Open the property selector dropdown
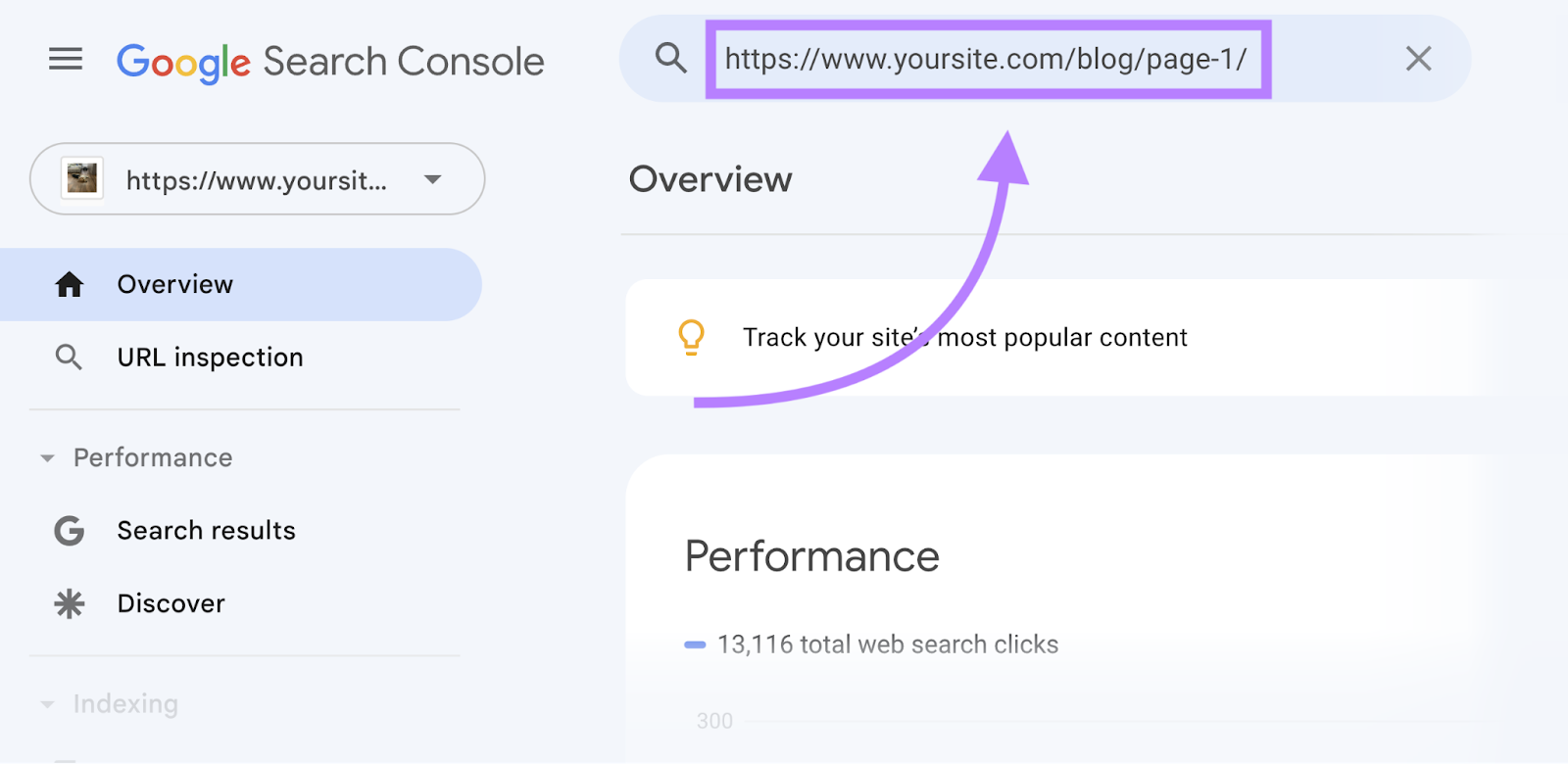The height and width of the screenshot is (764, 1568). tap(431, 179)
